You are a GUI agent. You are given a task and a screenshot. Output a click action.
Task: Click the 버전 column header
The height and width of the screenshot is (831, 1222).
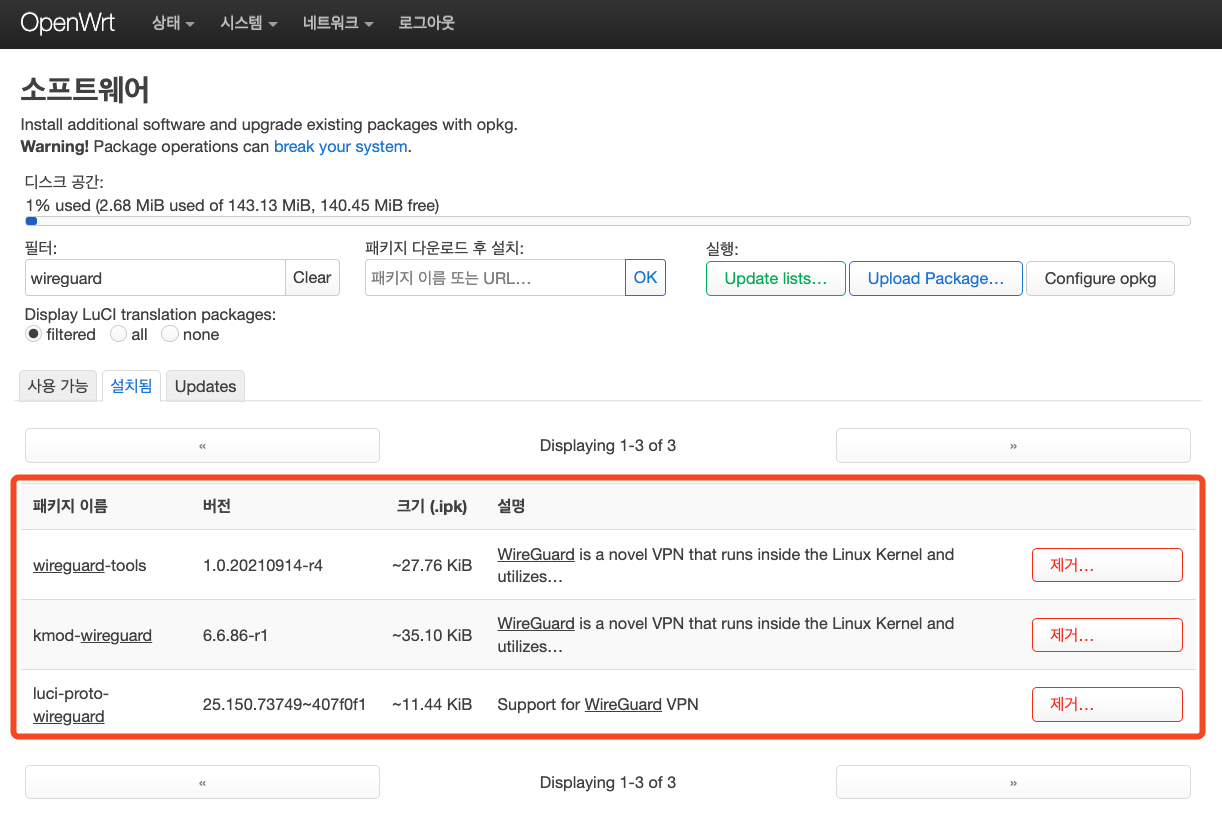point(216,506)
